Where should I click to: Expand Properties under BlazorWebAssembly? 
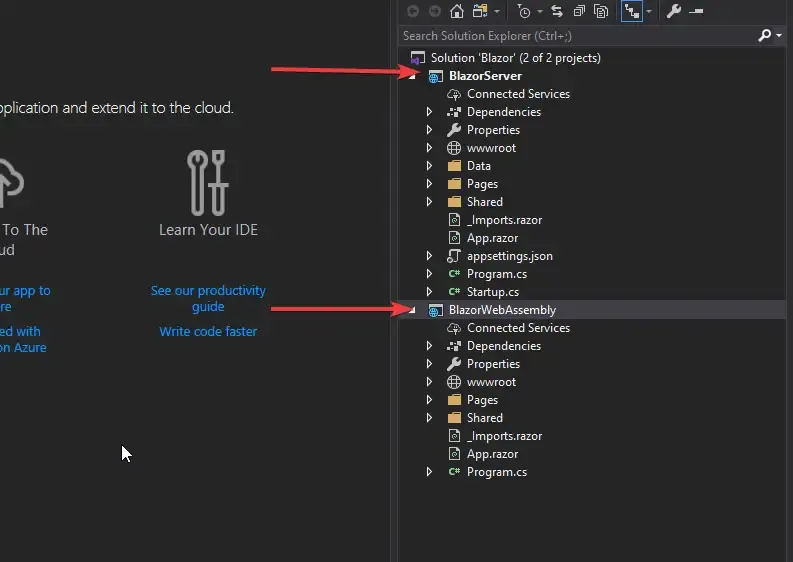coord(429,364)
